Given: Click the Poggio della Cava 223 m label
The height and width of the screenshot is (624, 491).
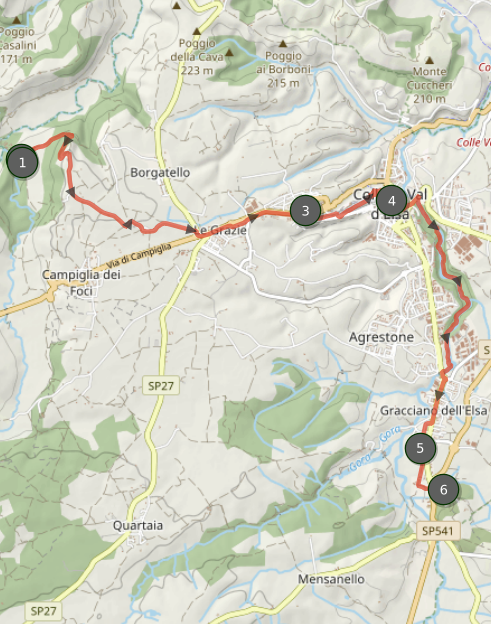Looking at the screenshot, I should coord(197,57).
